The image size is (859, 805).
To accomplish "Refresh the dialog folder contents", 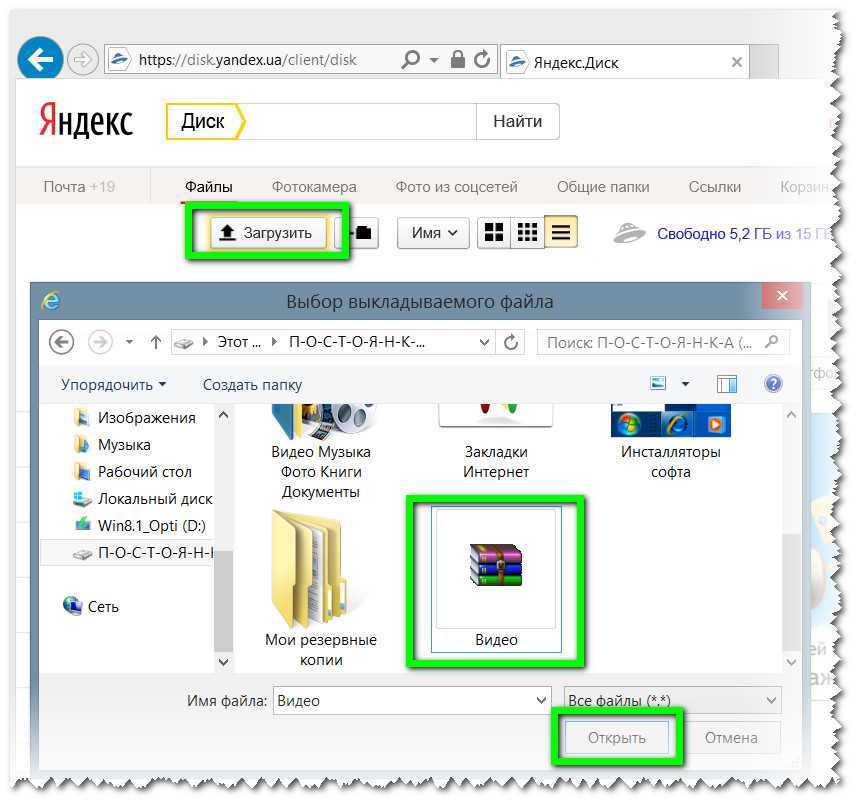I will [x=511, y=342].
